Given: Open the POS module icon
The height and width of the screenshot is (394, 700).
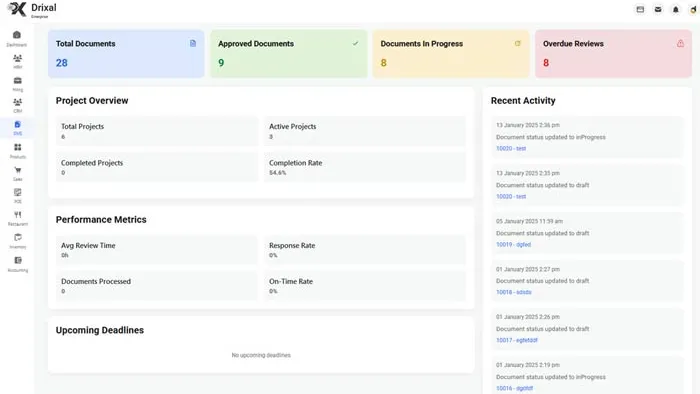Looking at the screenshot, I should (x=17, y=192).
